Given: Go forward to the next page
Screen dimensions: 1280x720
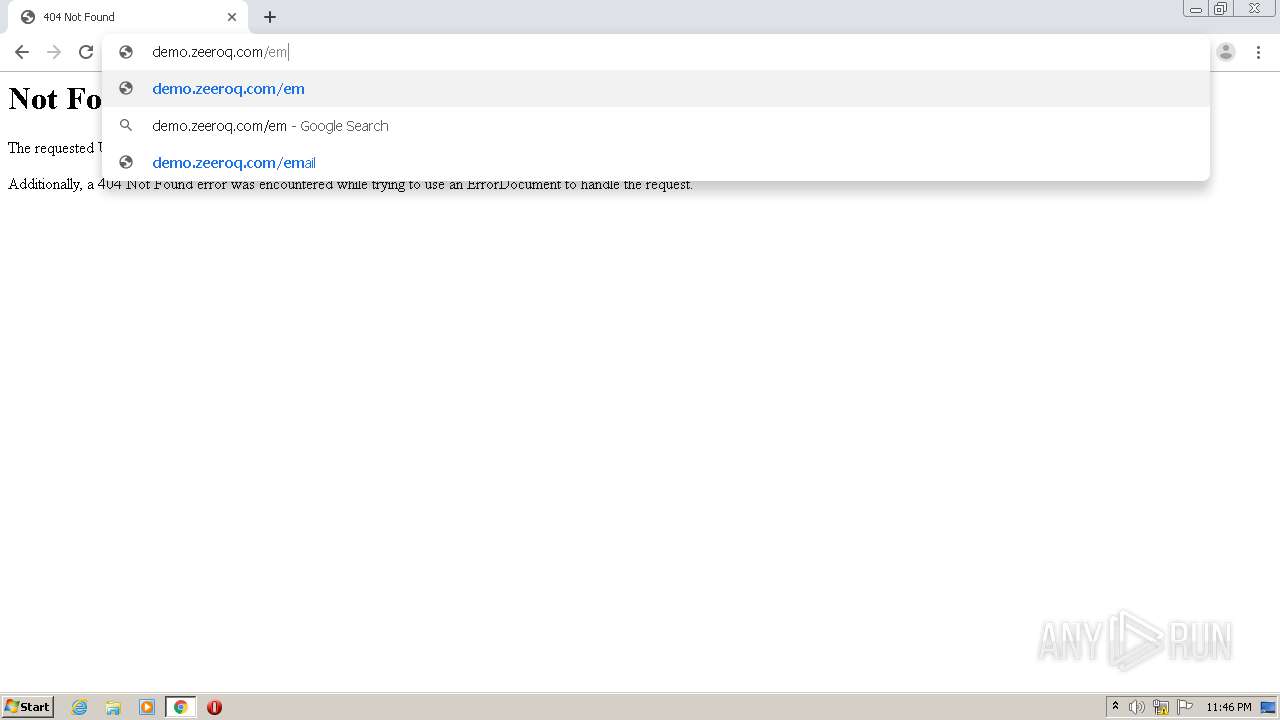Looking at the screenshot, I should tap(54, 52).
